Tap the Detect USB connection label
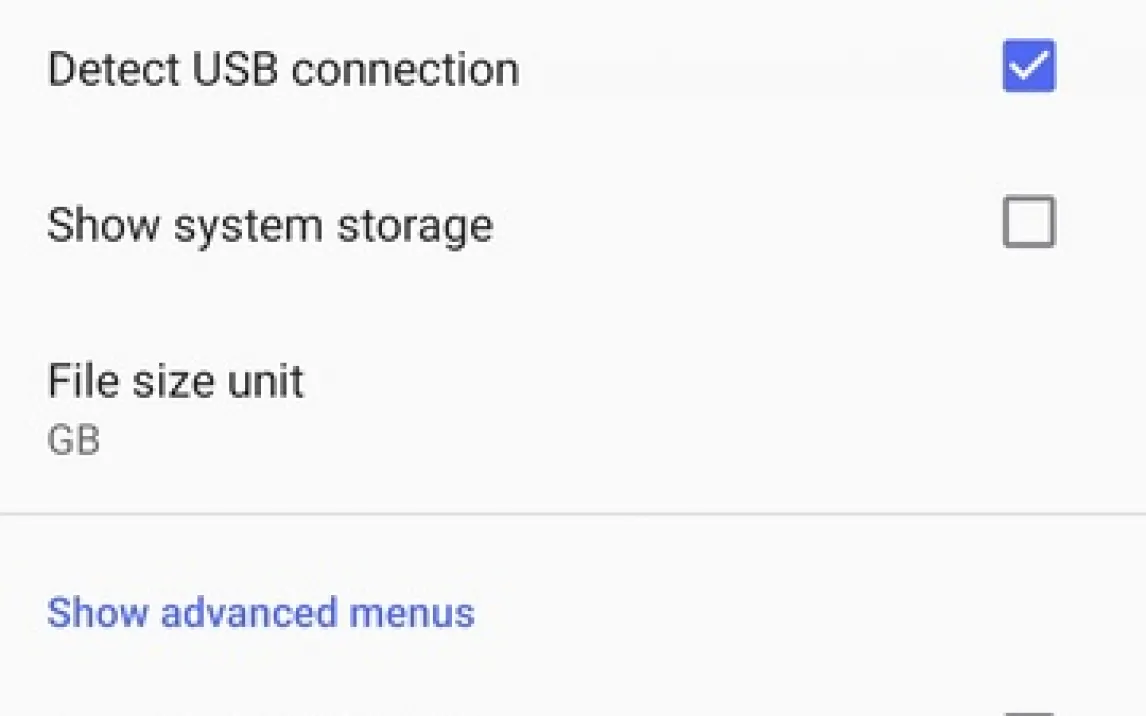1146x716 pixels. (283, 69)
